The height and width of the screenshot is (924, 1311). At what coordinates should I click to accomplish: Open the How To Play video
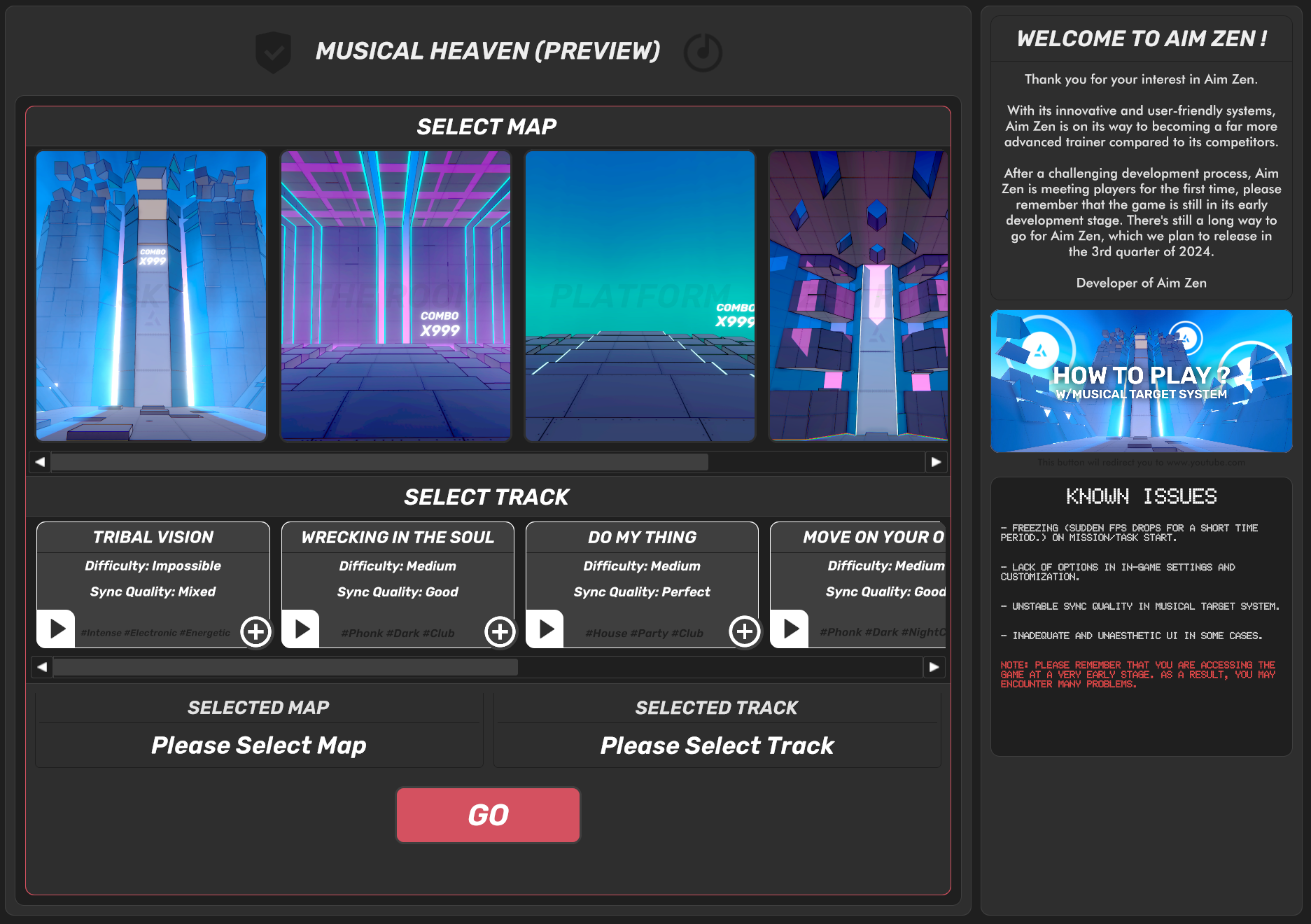tap(1141, 380)
